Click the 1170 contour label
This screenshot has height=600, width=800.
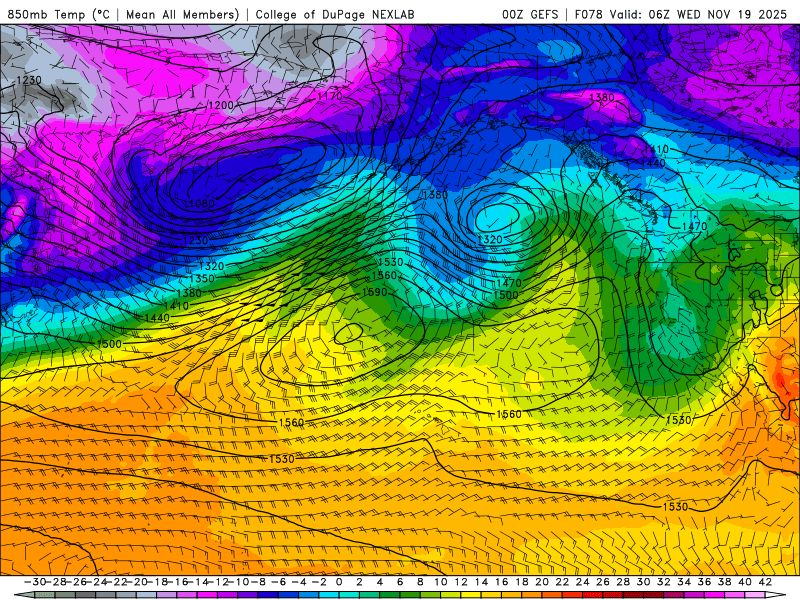330,96
